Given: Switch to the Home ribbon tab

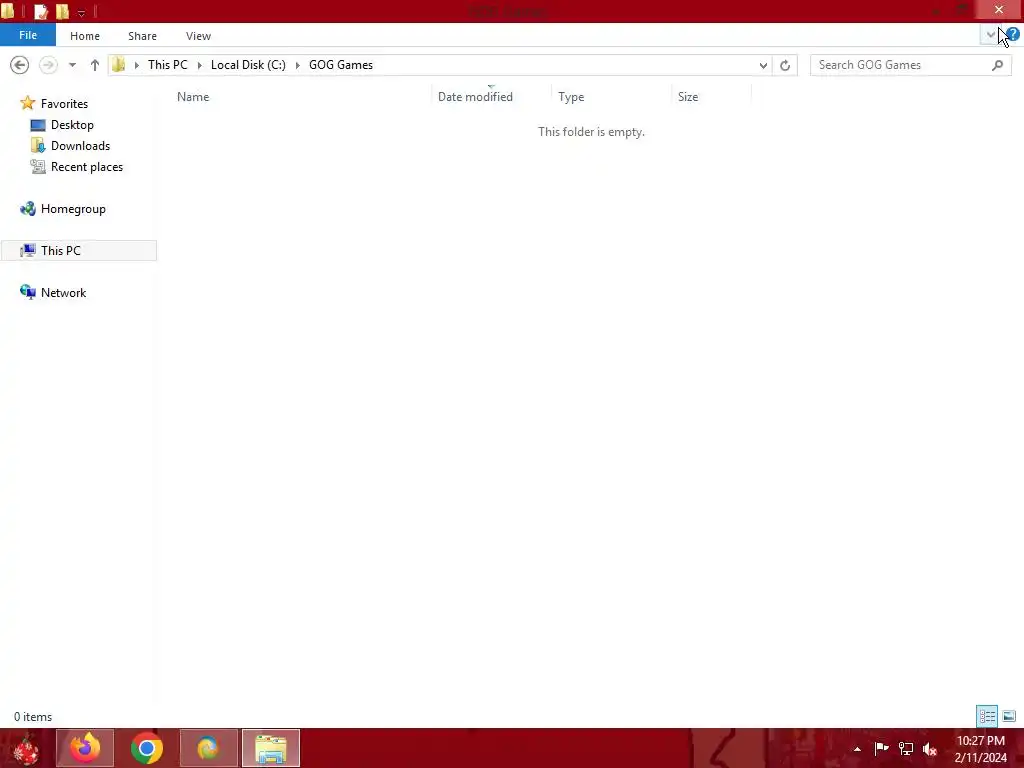Looking at the screenshot, I should pyautogui.click(x=85, y=36).
